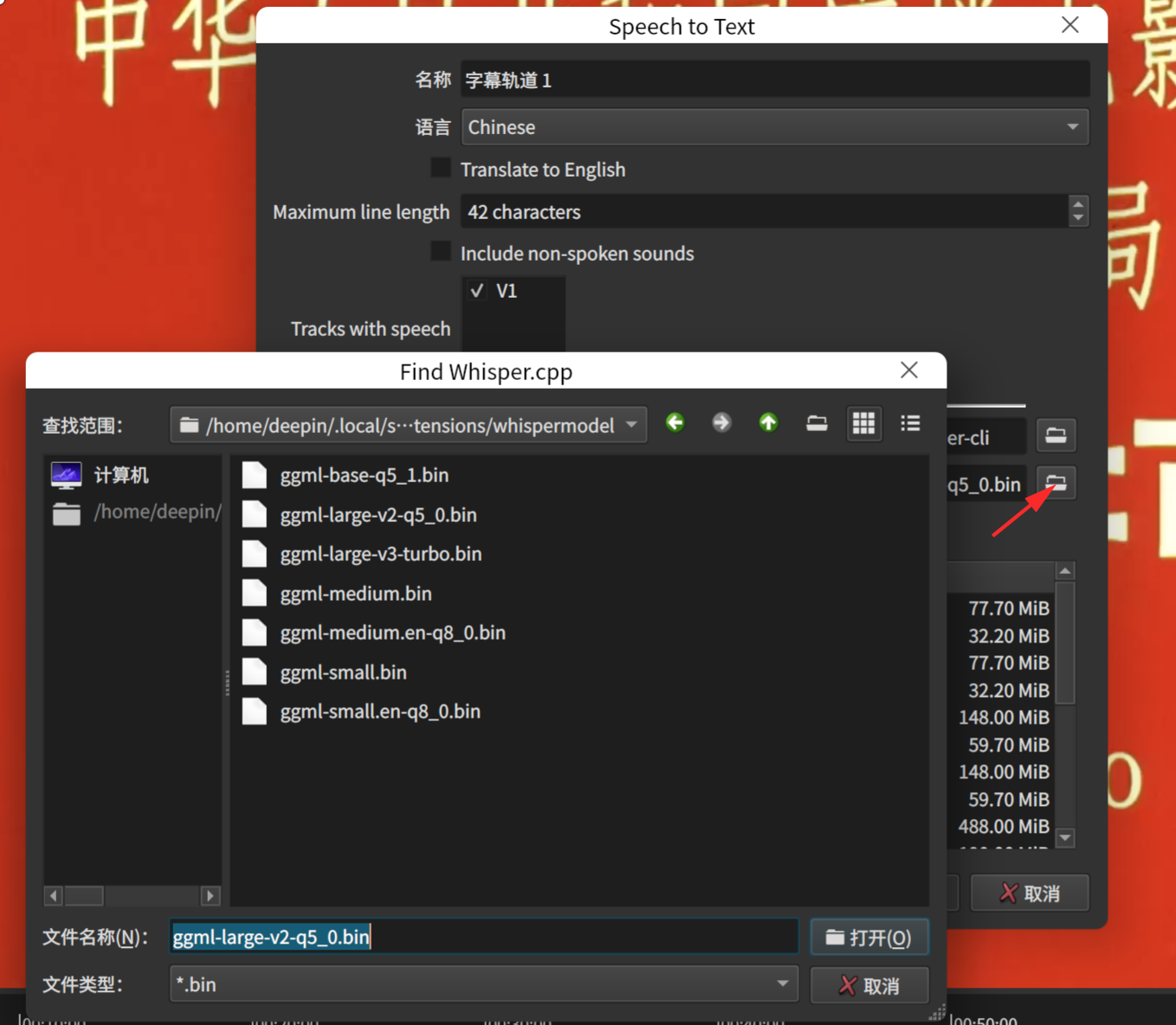This screenshot has width=1176, height=1025.
Task: Enable Translate to English checkbox
Action: (x=441, y=168)
